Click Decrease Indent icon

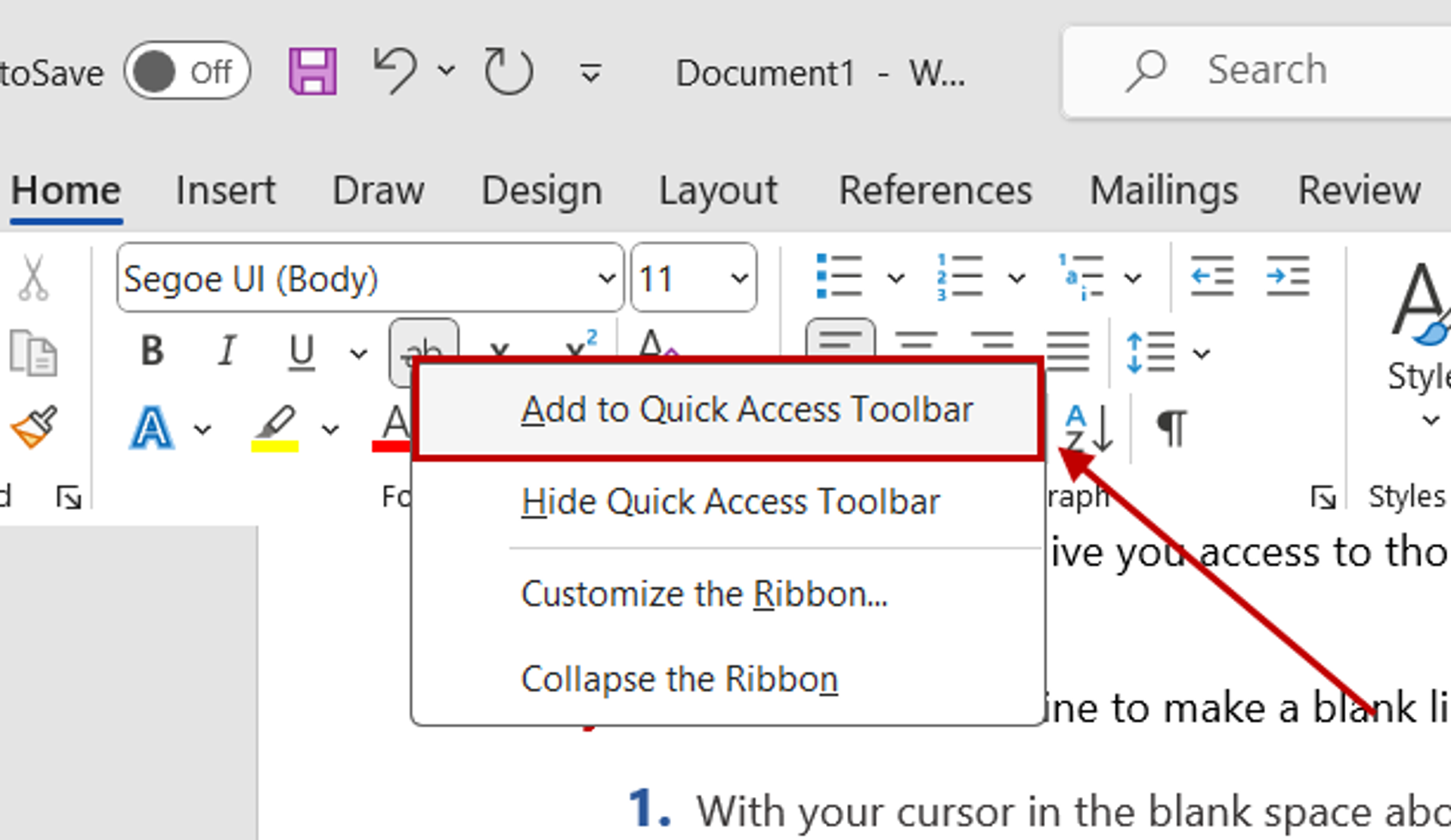point(1211,276)
